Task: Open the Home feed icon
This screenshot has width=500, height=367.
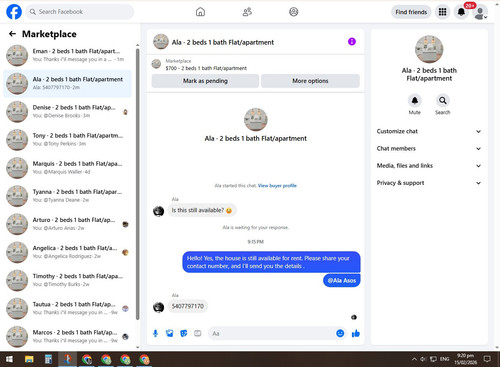Action: tap(200, 12)
